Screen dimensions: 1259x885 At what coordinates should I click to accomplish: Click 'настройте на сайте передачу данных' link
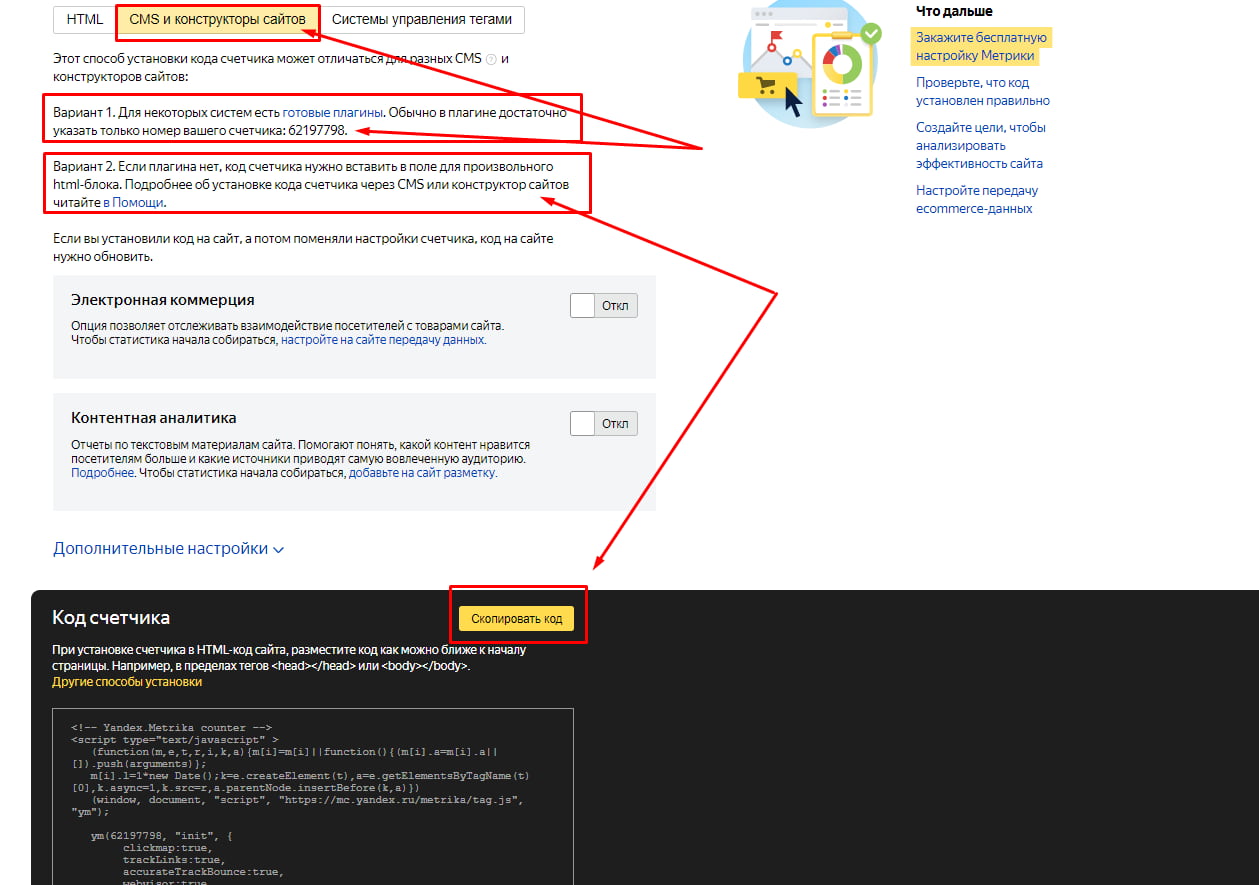[382, 340]
